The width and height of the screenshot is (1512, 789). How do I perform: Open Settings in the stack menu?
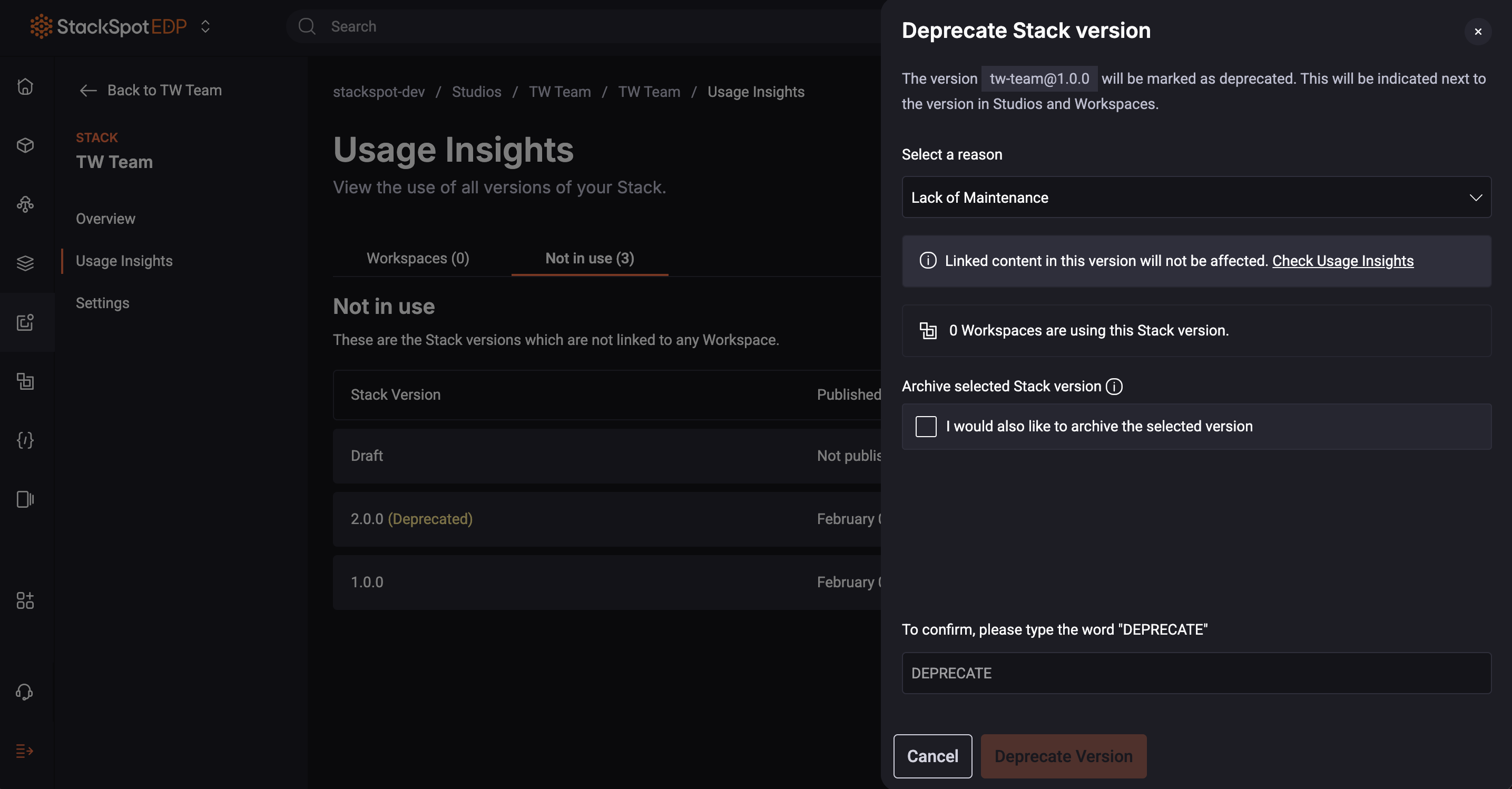tap(103, 303)
